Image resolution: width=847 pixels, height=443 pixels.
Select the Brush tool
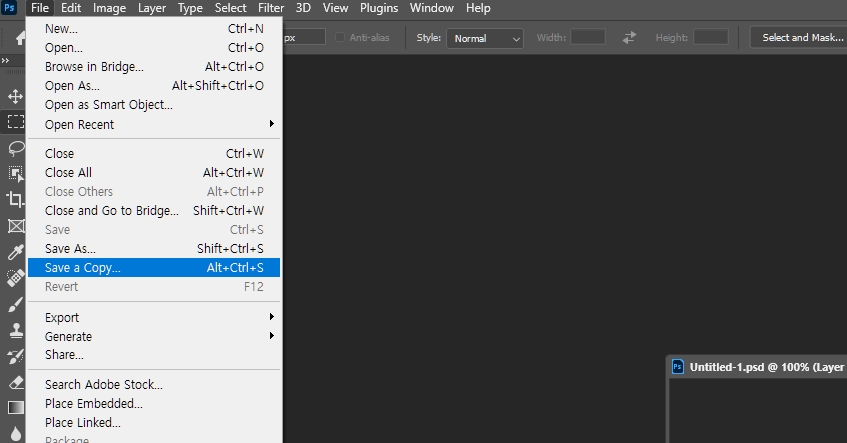tap(15, 304)
